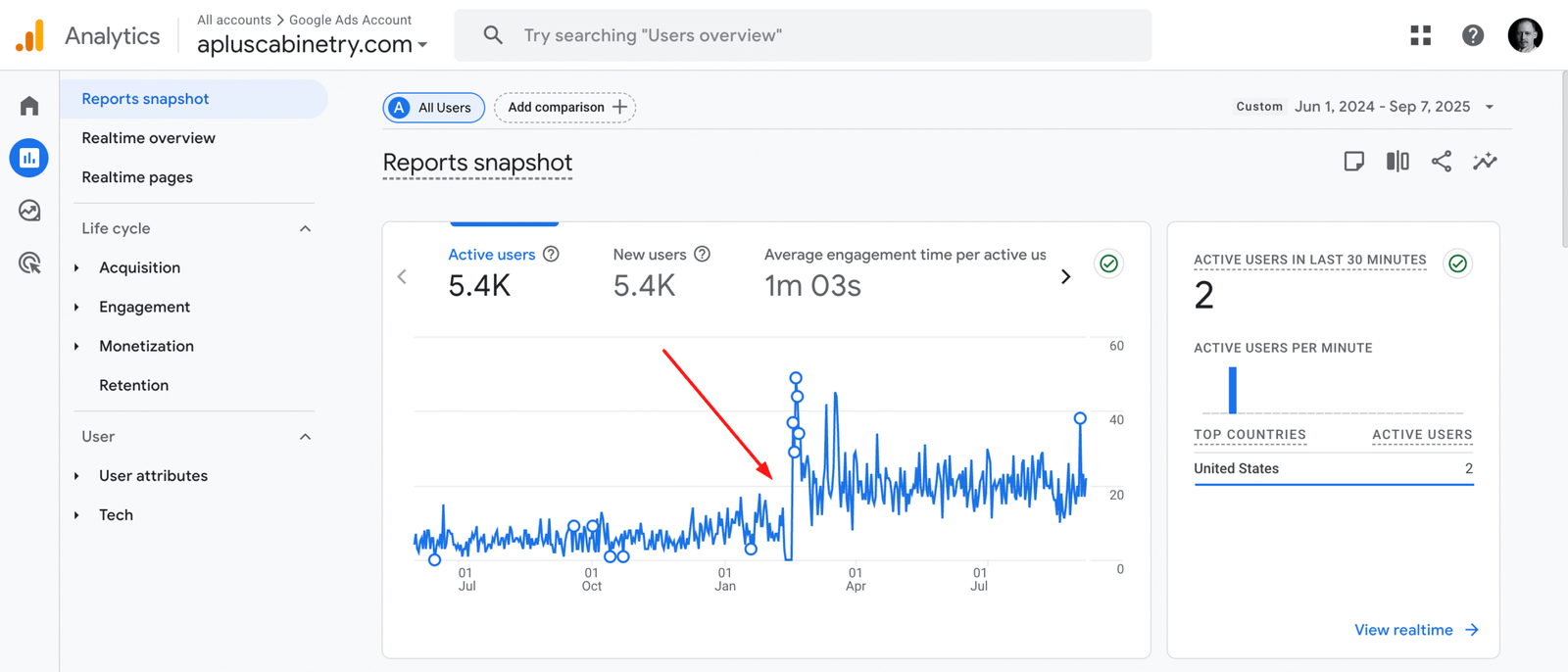The image size is (1568, 672).
Task: Click the search box for reports
Action: [802, 36]
